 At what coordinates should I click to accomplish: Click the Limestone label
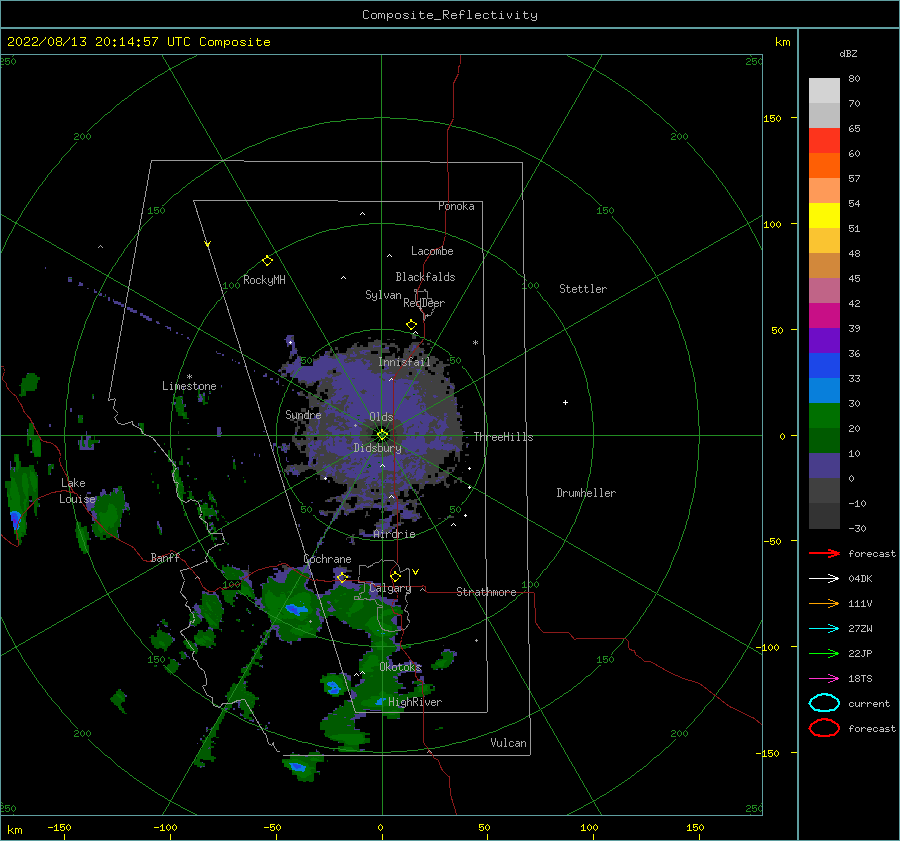(x=189, y=386)
